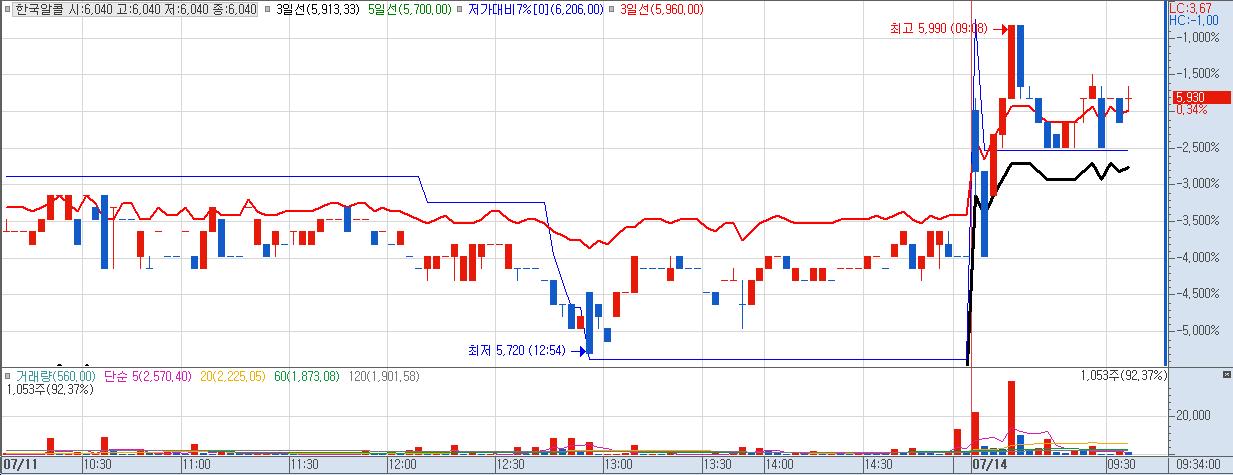Click the square marker before red 3일선 legend
The width and height of the screenshot is (1233, 475).
pyautogui.click(x=613, y=9)
